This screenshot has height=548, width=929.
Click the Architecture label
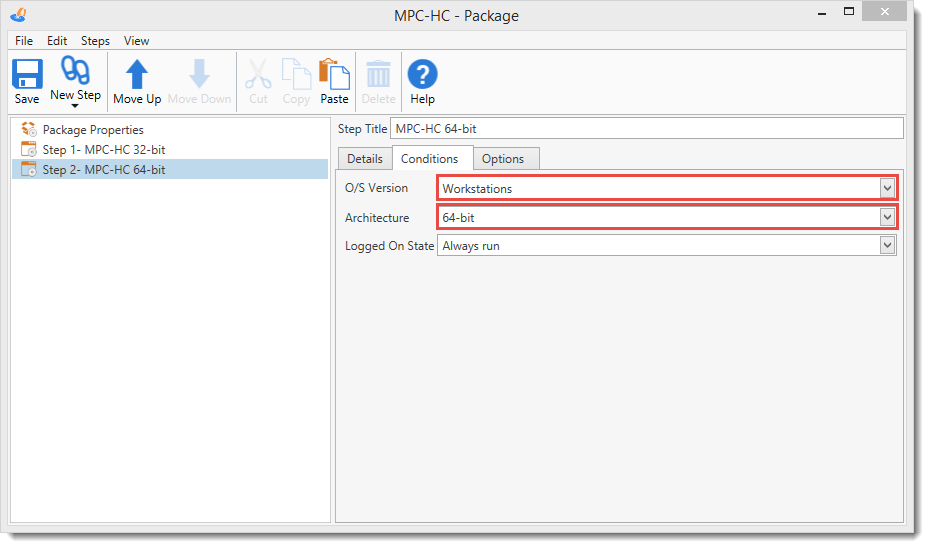(x=377, y=218)
